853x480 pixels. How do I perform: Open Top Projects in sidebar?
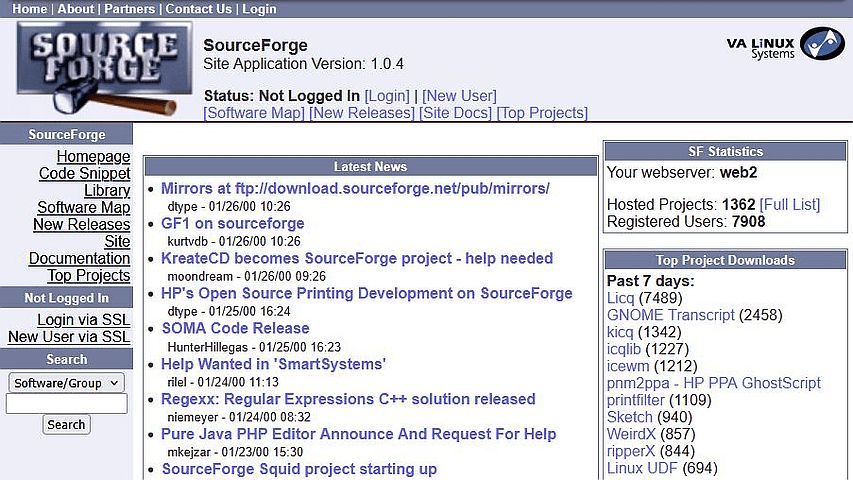point(89,275)
